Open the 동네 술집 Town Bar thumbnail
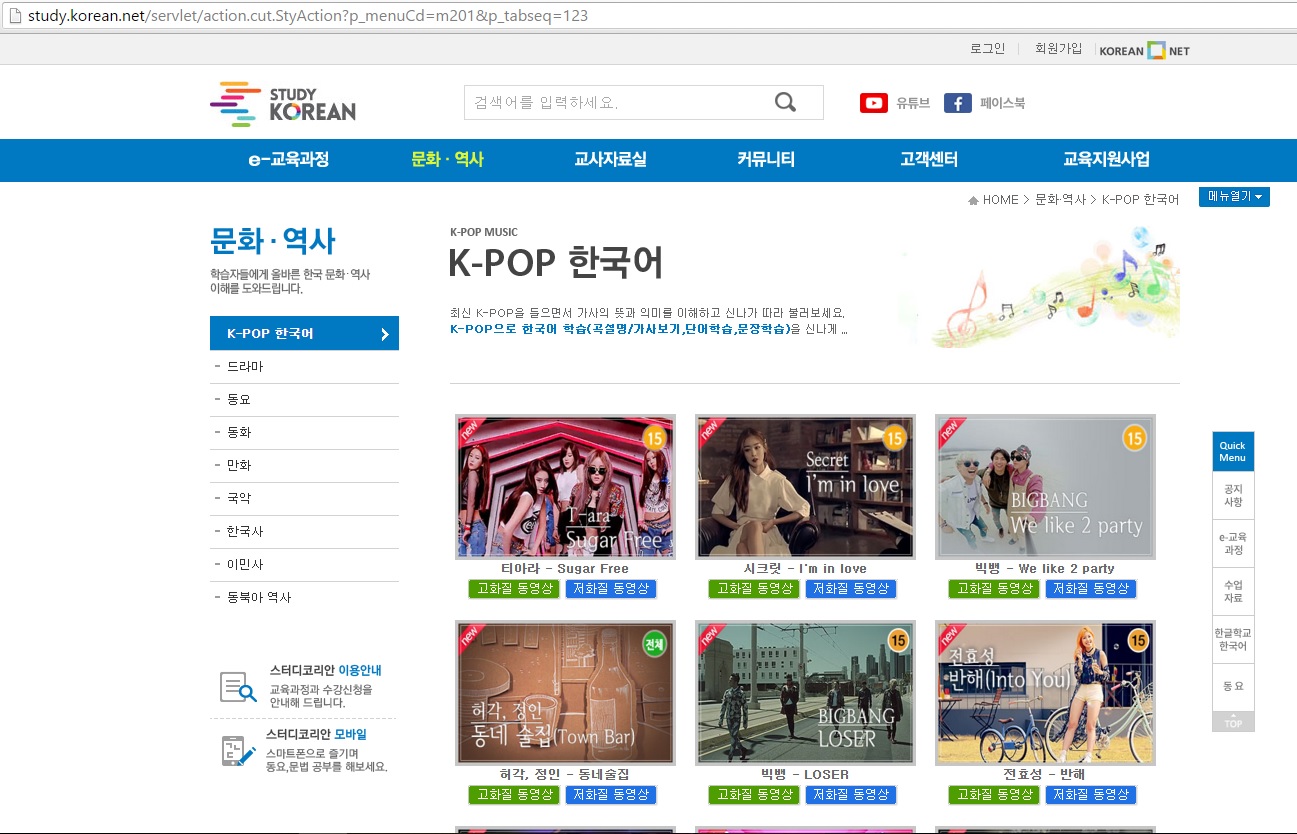This screenshot has width=1297, height=834. click(x=565, y=693)
